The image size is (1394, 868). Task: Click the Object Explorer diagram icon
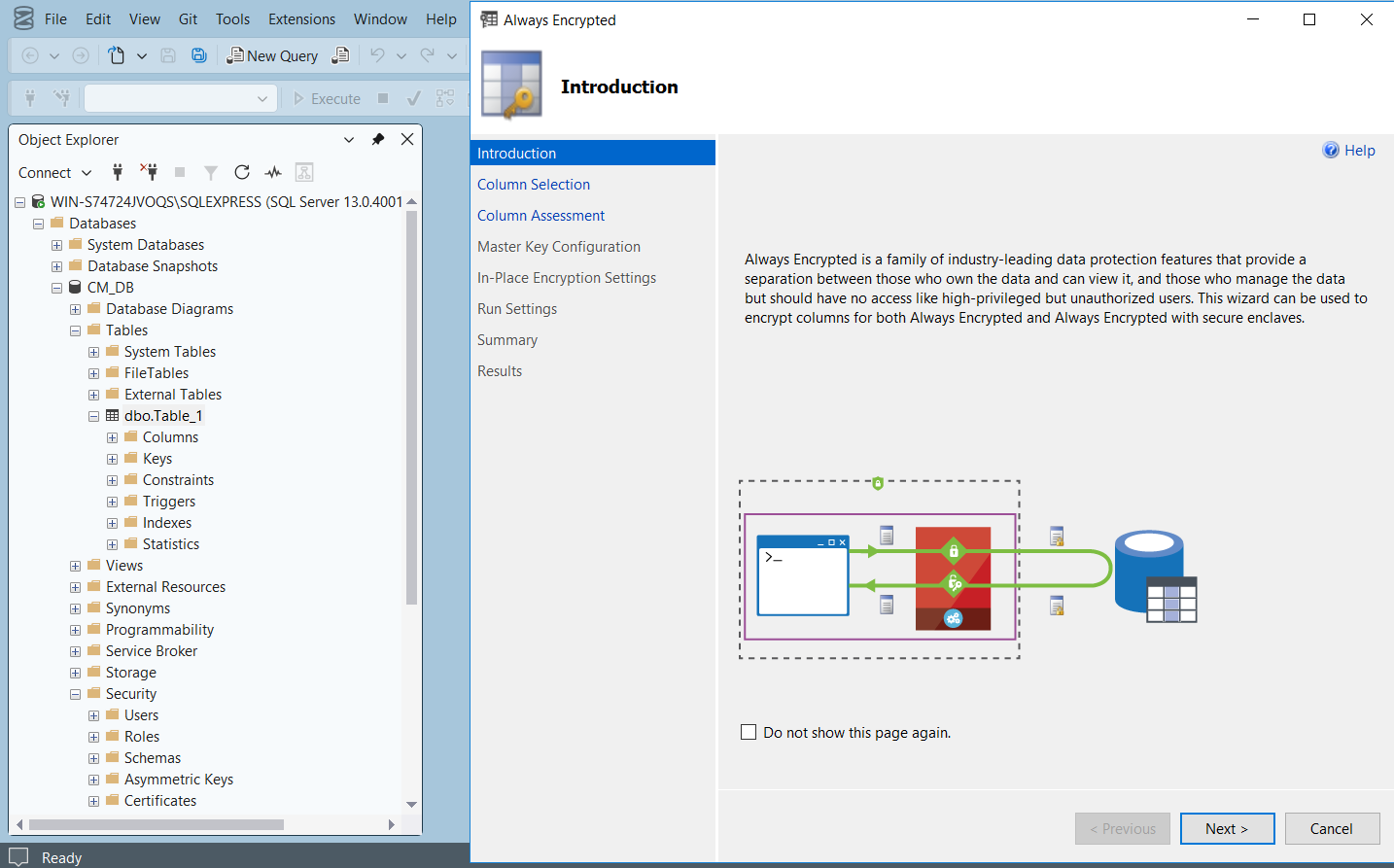[304, 172]
